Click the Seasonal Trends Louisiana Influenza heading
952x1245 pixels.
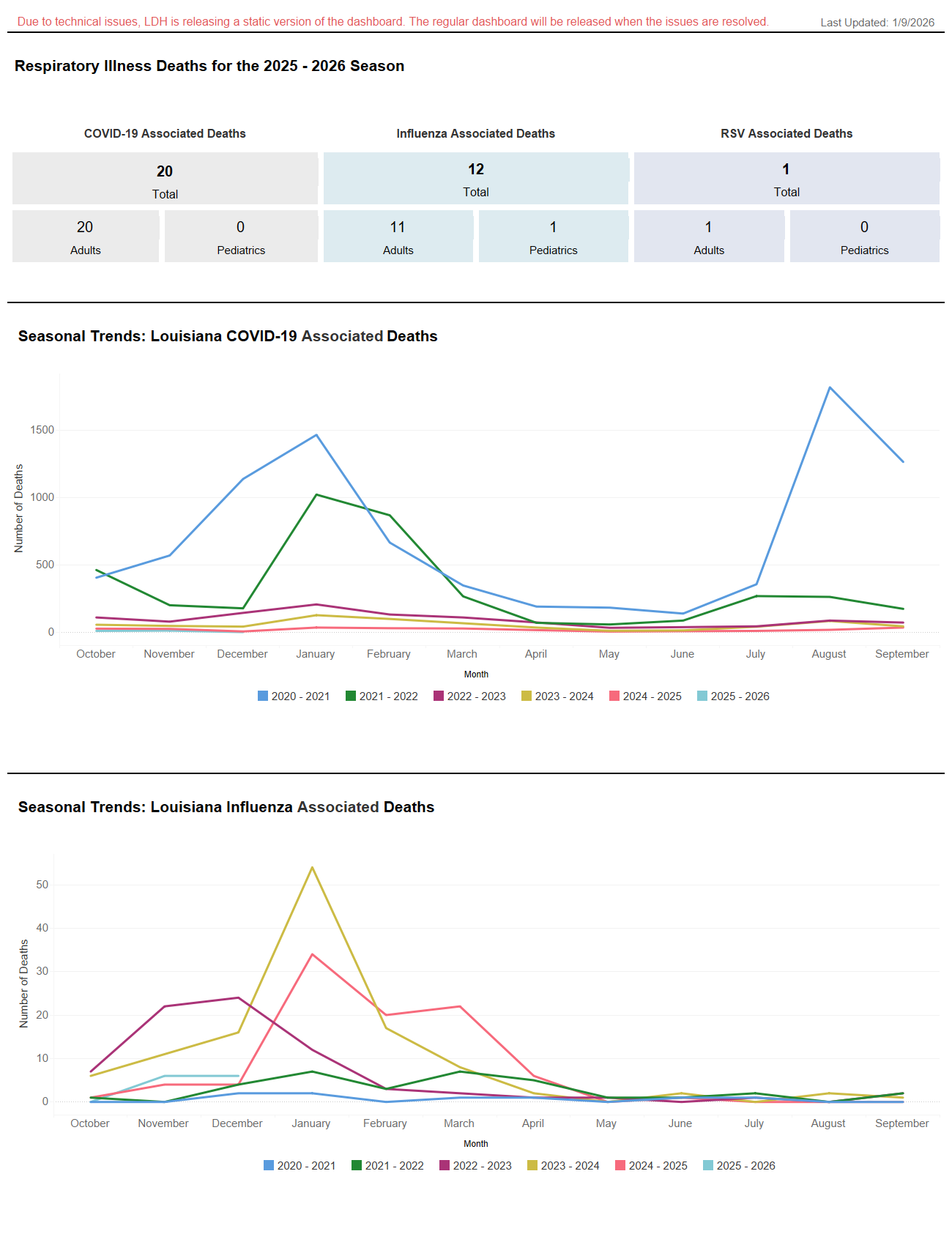pos(226,807)
